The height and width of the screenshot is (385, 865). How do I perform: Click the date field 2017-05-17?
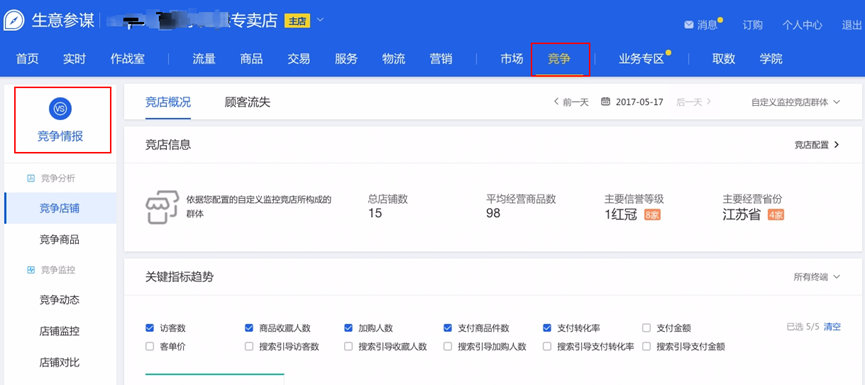[x=639, y=102]
